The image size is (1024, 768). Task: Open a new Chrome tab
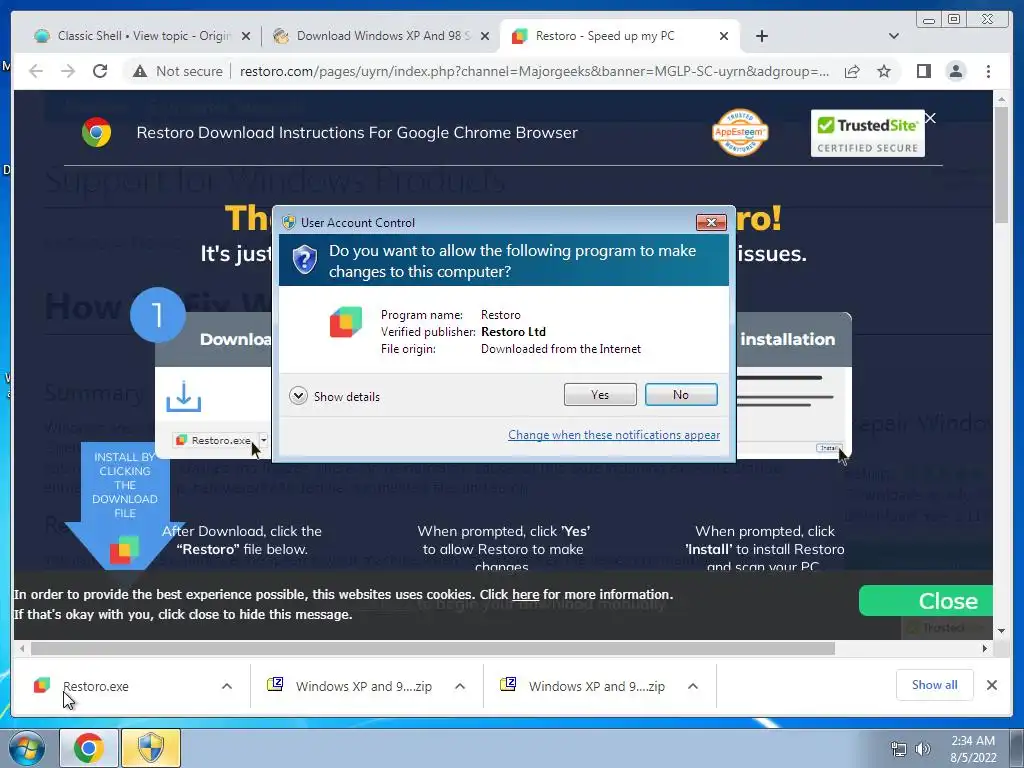761,37
